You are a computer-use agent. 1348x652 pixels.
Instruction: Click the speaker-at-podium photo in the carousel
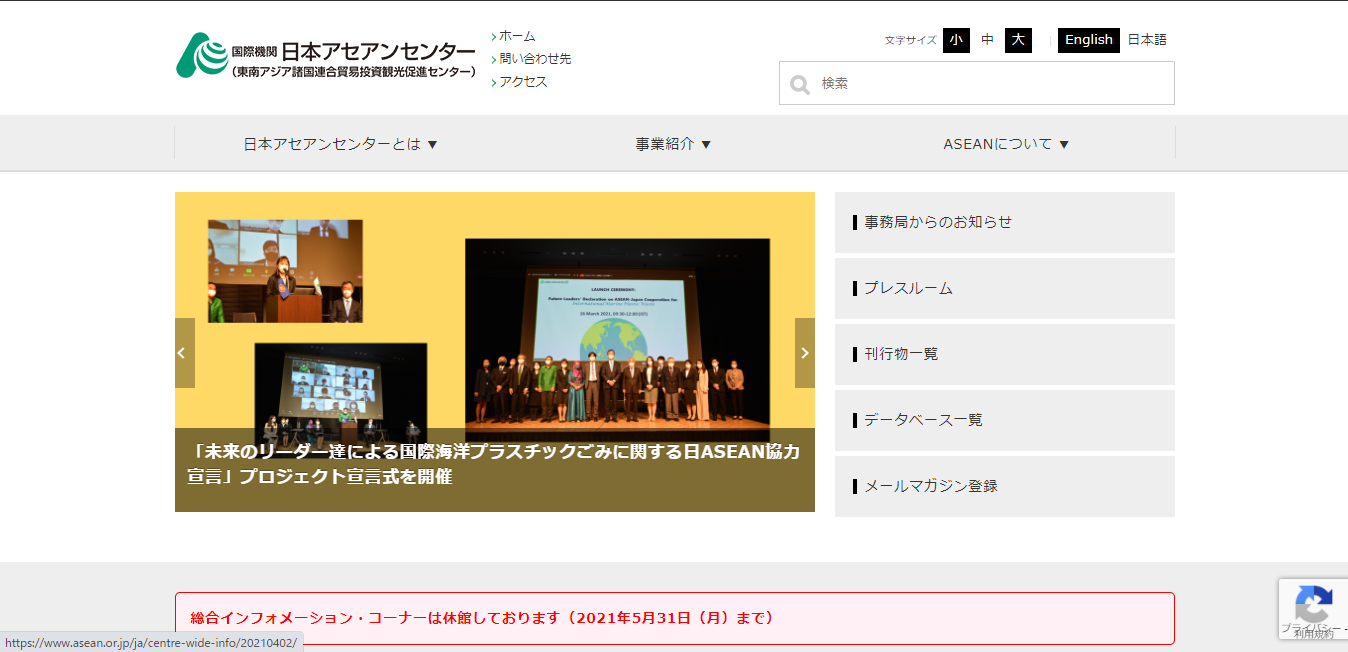[285, 271]
